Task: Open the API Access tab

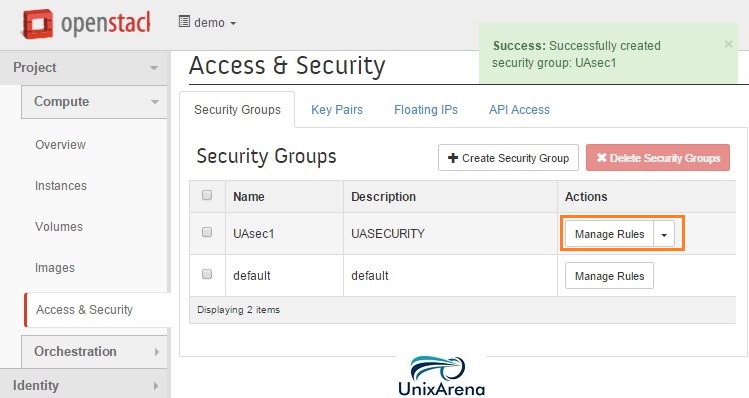Action: point(519,110)
